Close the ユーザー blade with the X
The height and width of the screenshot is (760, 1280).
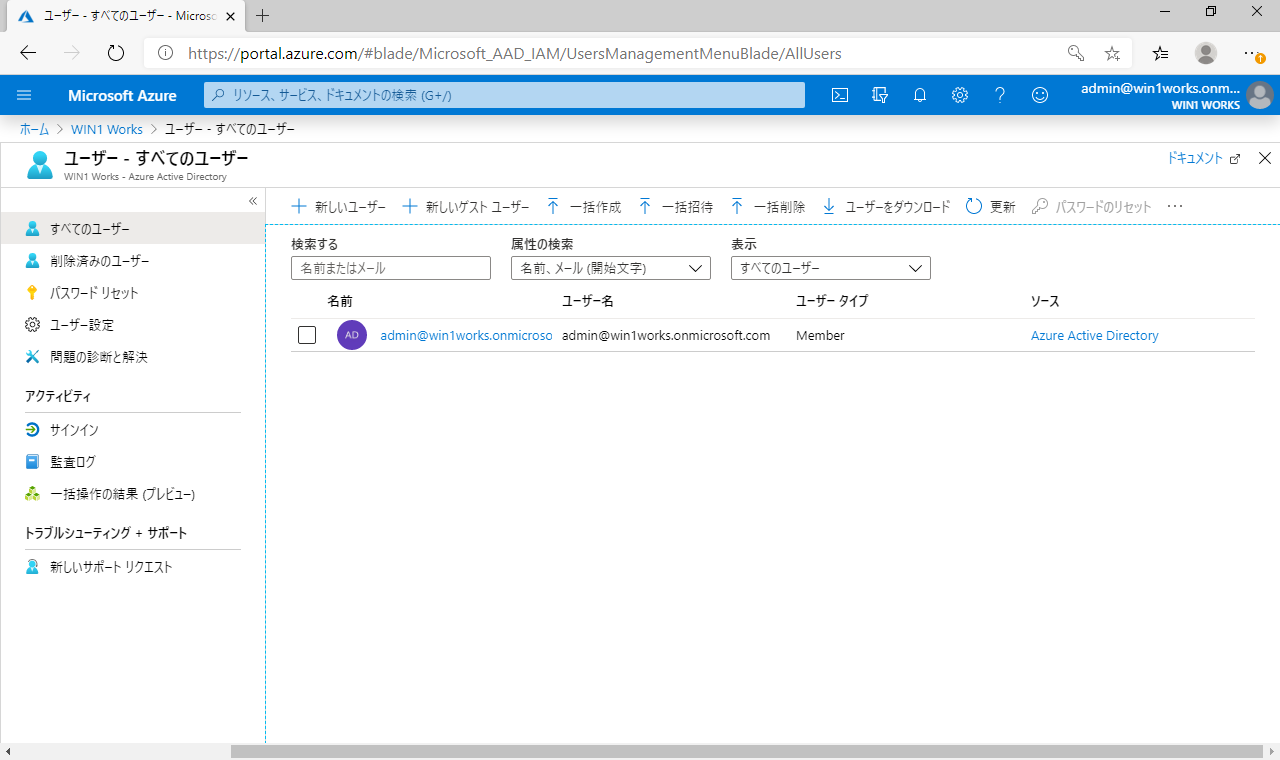coord(1264,158)
